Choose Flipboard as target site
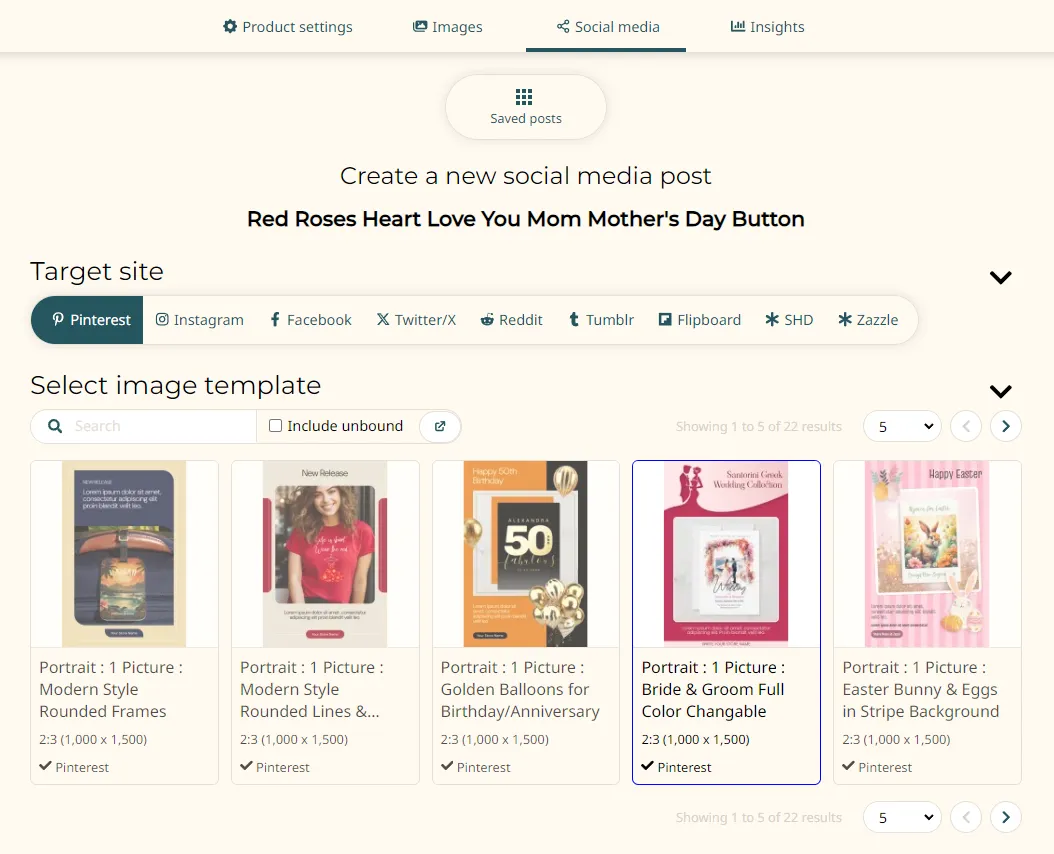Viewport: 1054px width, 854px height. coord(700,320)
